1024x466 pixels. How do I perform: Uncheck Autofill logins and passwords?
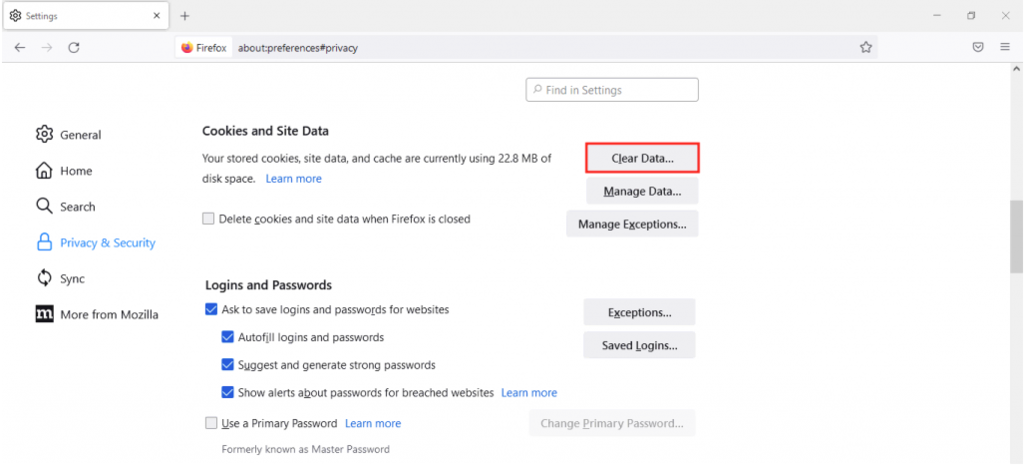[x=228, y=338]
